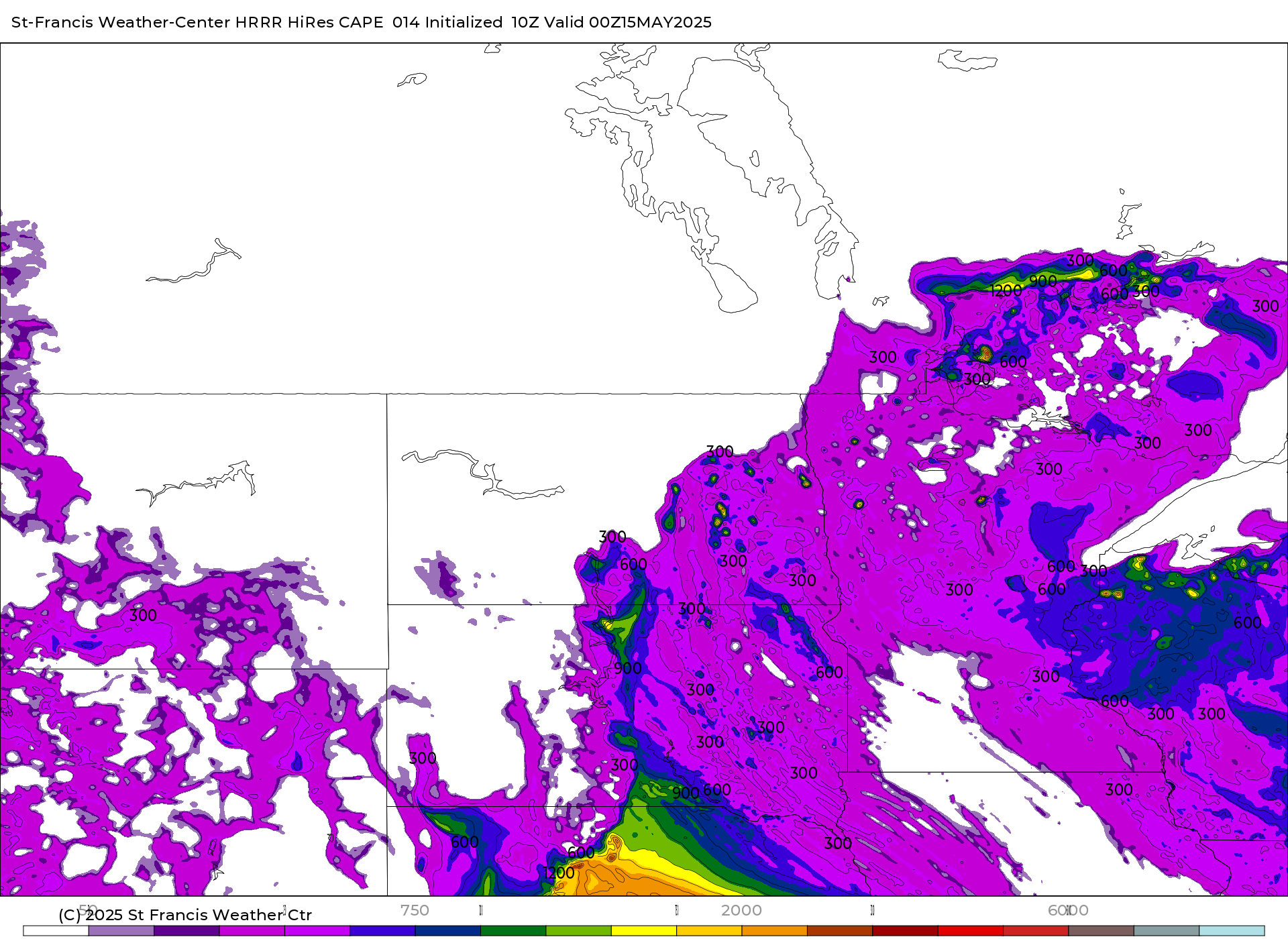This screenshot has width=1288, height=939.
Task: Click the 1200 contour label beside the orange CAPE area
Action: click(x=559, y=873)
